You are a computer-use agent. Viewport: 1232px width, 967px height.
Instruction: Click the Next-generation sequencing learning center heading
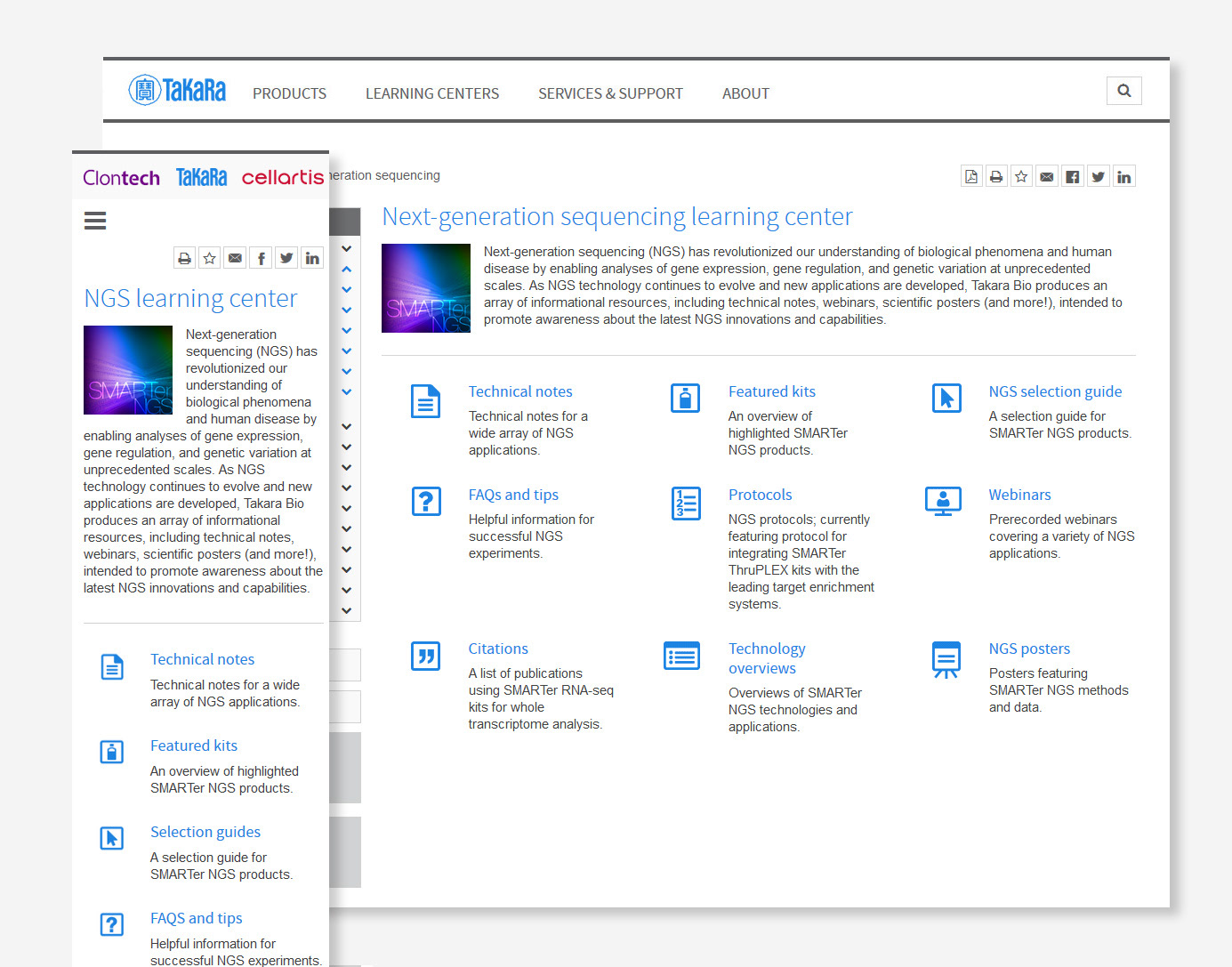click(617, 216)
